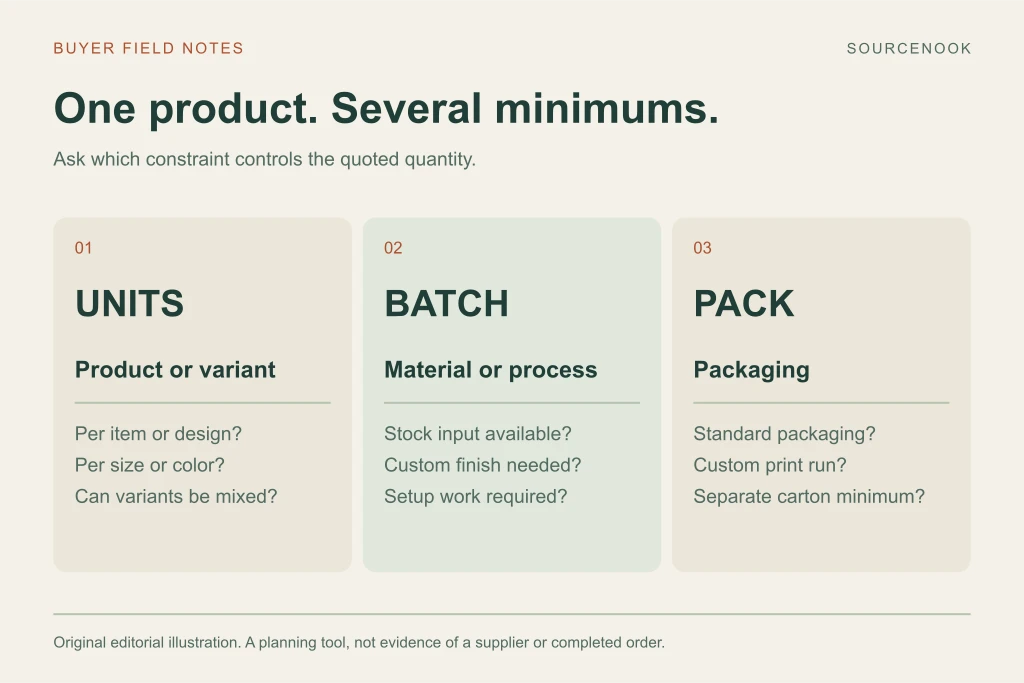Click the question Separate carton minimum?
The image size is (1024, 683).
coord(809,497)
